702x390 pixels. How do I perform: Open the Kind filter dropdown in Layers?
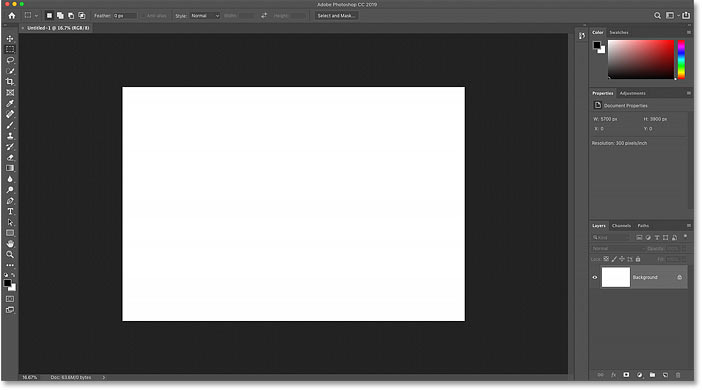[x=611, y=237]
